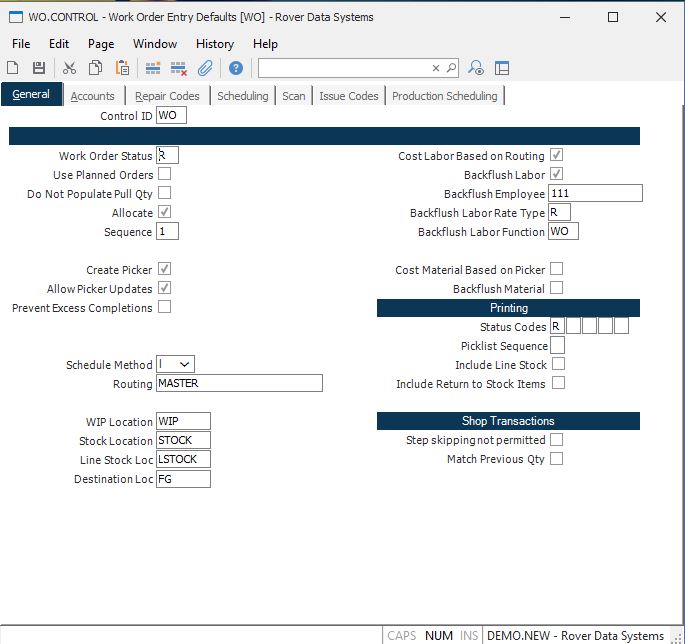The height and width of the screenshot is (644, 685).
Task: Click the Cut scissors icon
Action: click(69, 68)
